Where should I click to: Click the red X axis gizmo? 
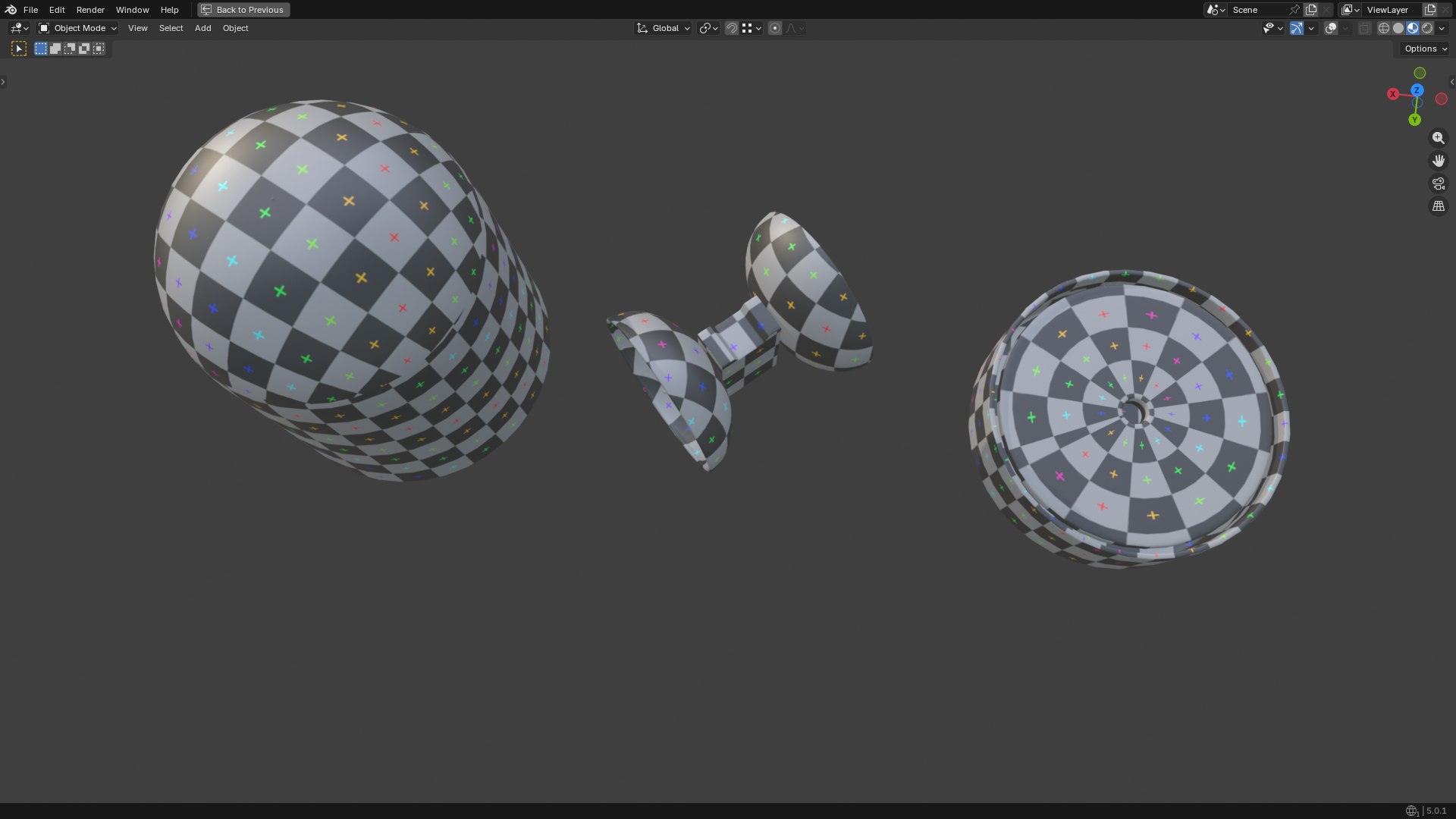(x=1393, y=94)
